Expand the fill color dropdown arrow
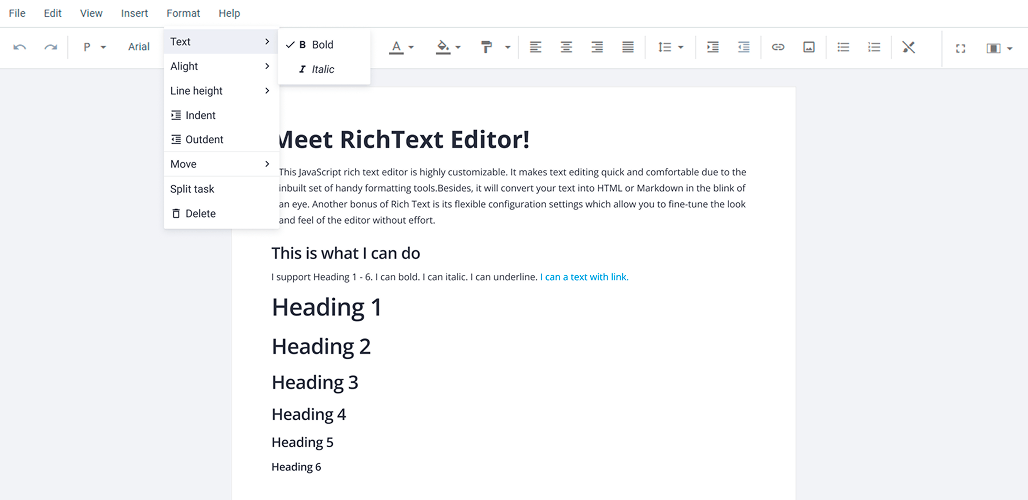Screen dimensions: 1028x500 (458, 48)
